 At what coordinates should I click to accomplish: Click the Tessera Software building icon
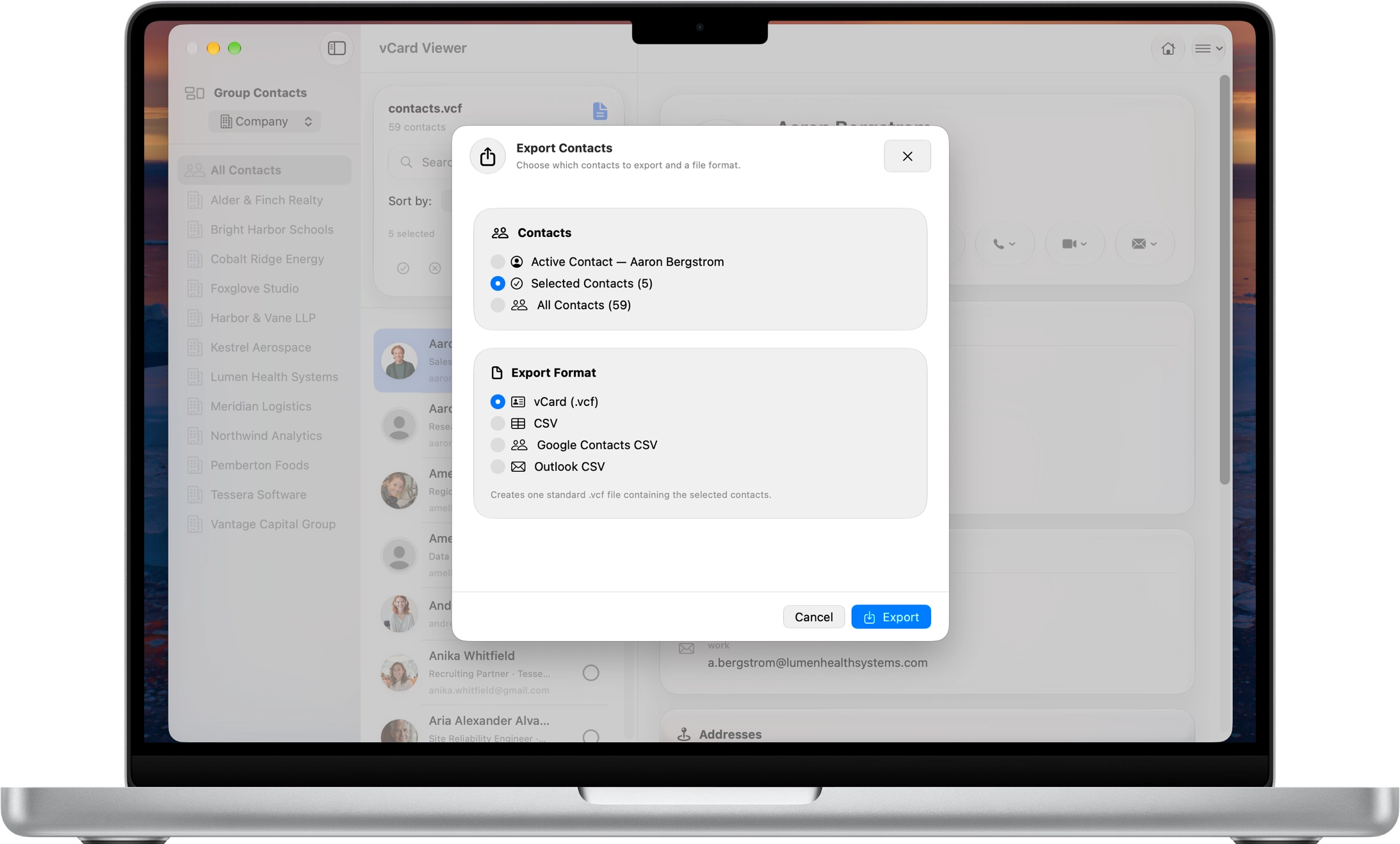pos(195,494)
